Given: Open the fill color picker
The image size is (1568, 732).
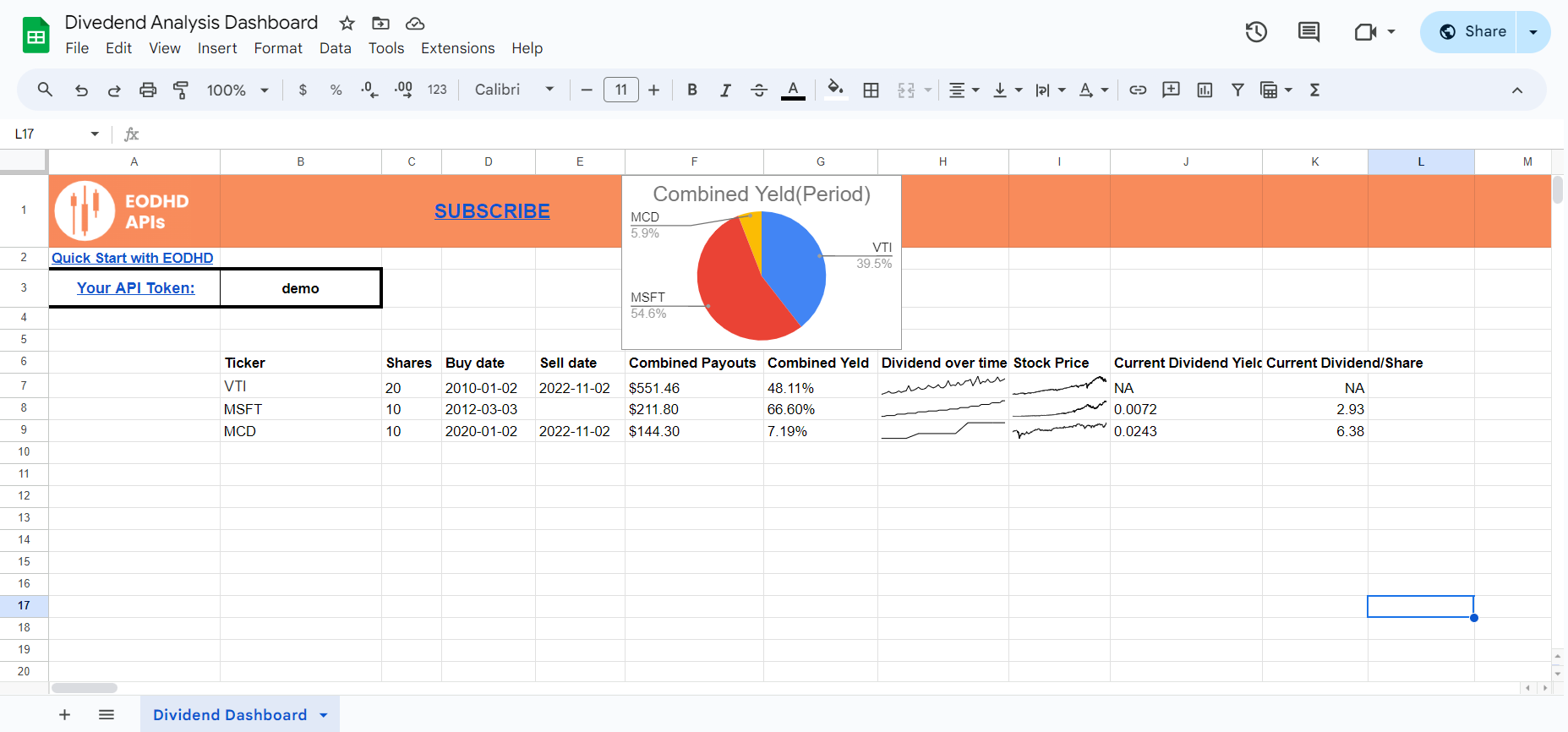Looking at the screenshot, I should tap(836, 90).
